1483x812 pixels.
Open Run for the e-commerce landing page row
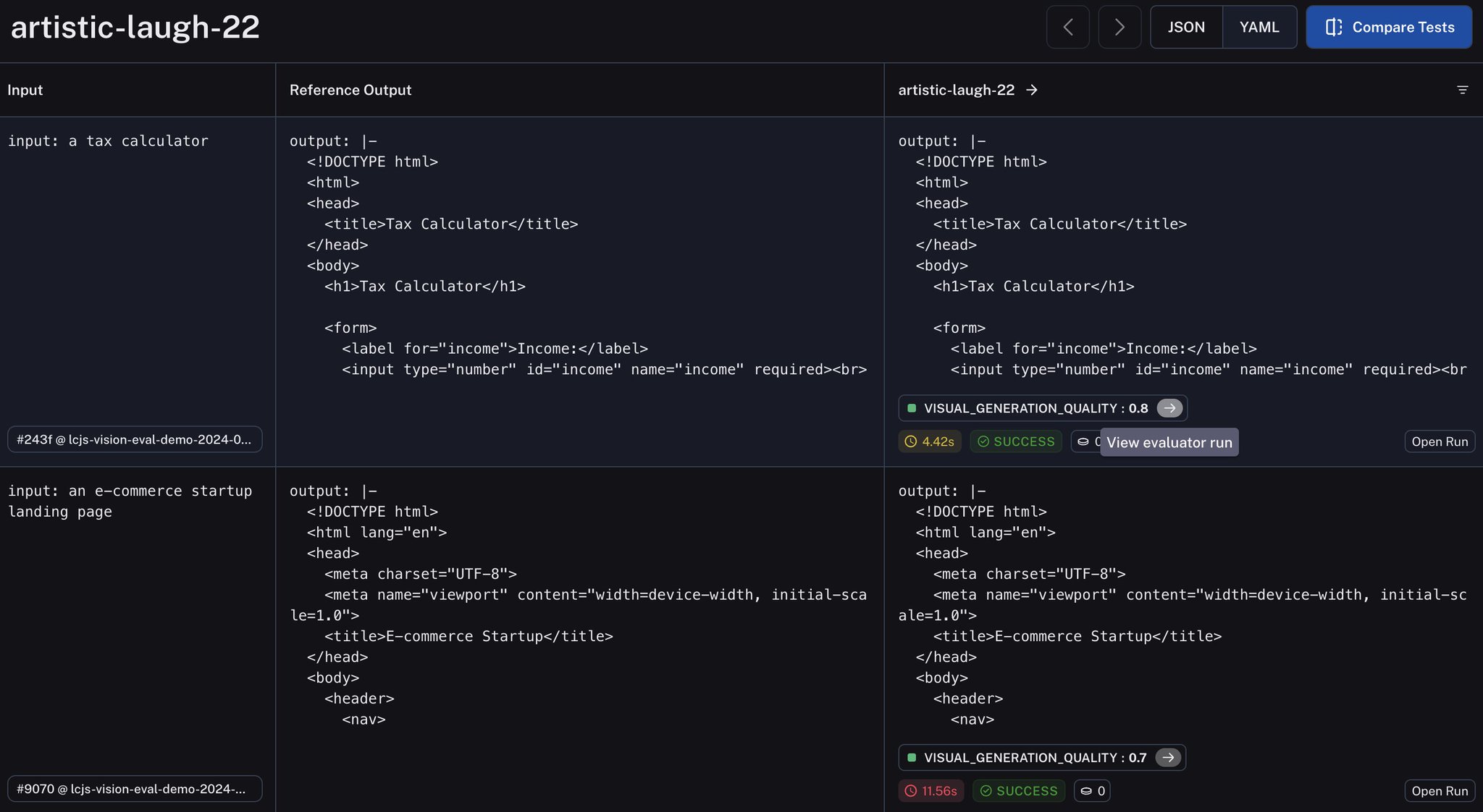click(1440, 791)
